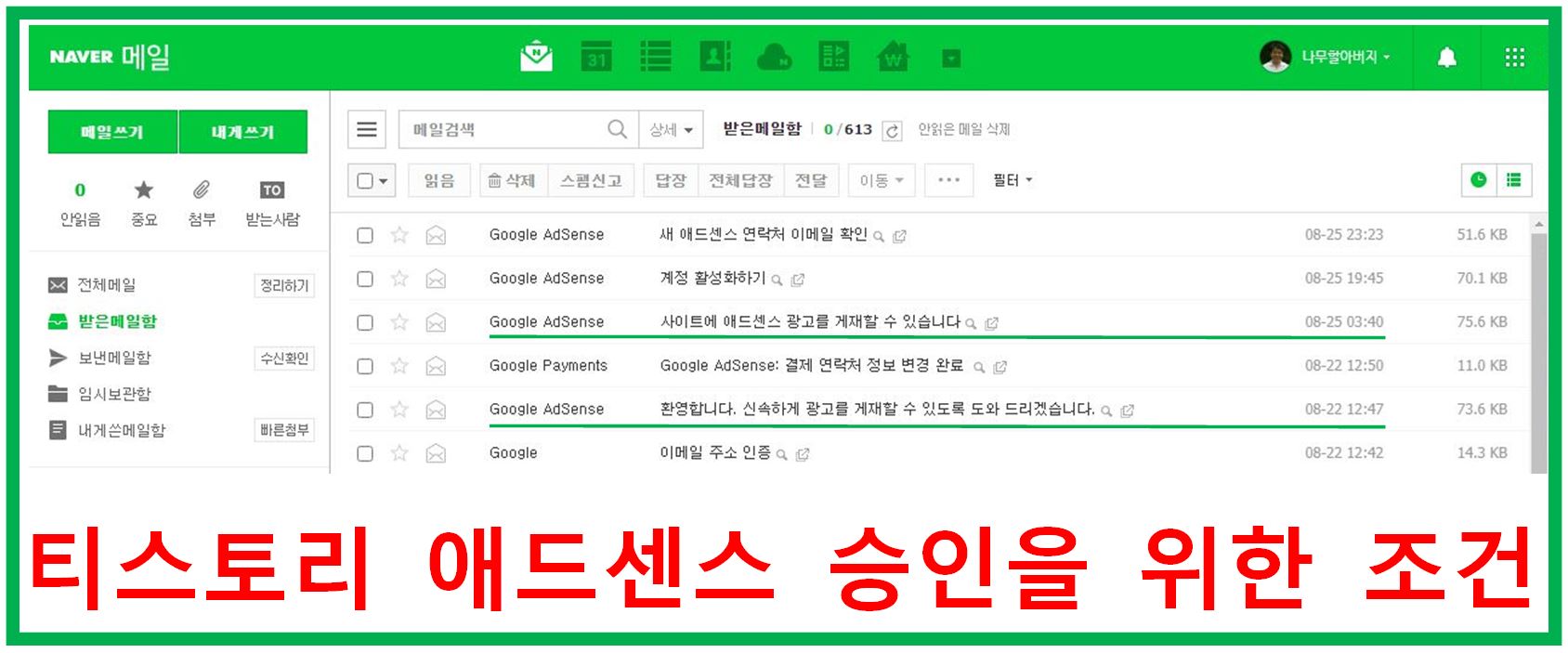Open 환영합니다 mail in new window icon
The height and width of the screenshot is (653, 1568).
(1127, 411)
